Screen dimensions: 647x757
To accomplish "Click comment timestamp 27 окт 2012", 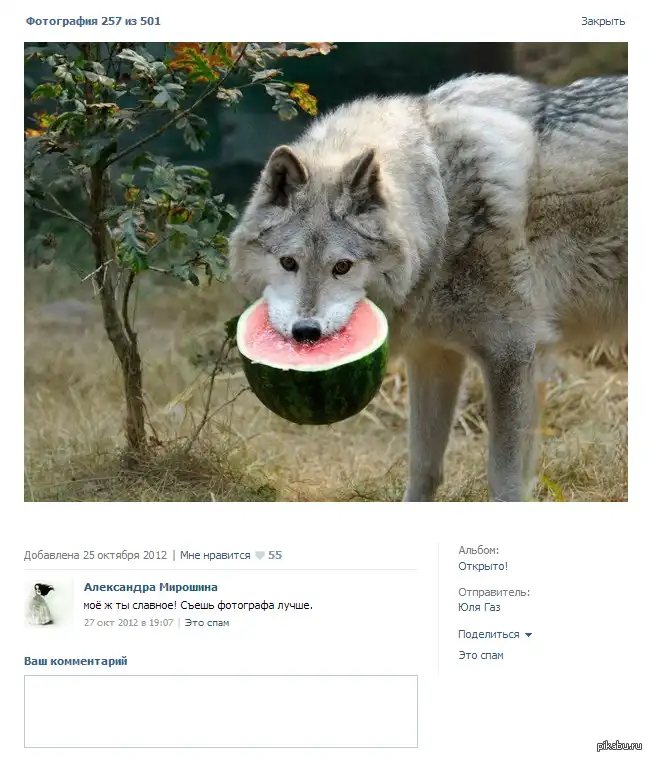I will (x=128, y=623).
